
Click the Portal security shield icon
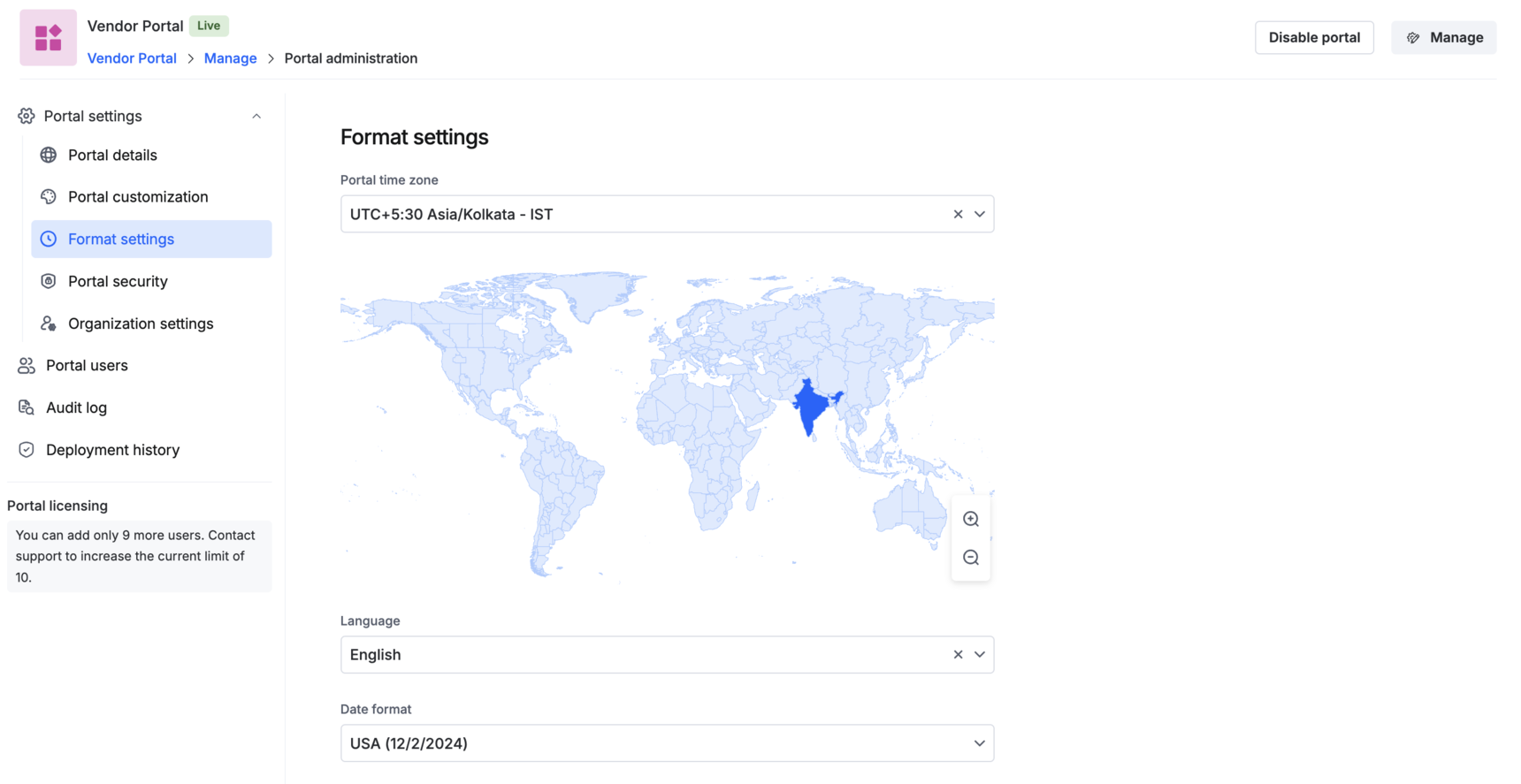(x=49, y=281)
